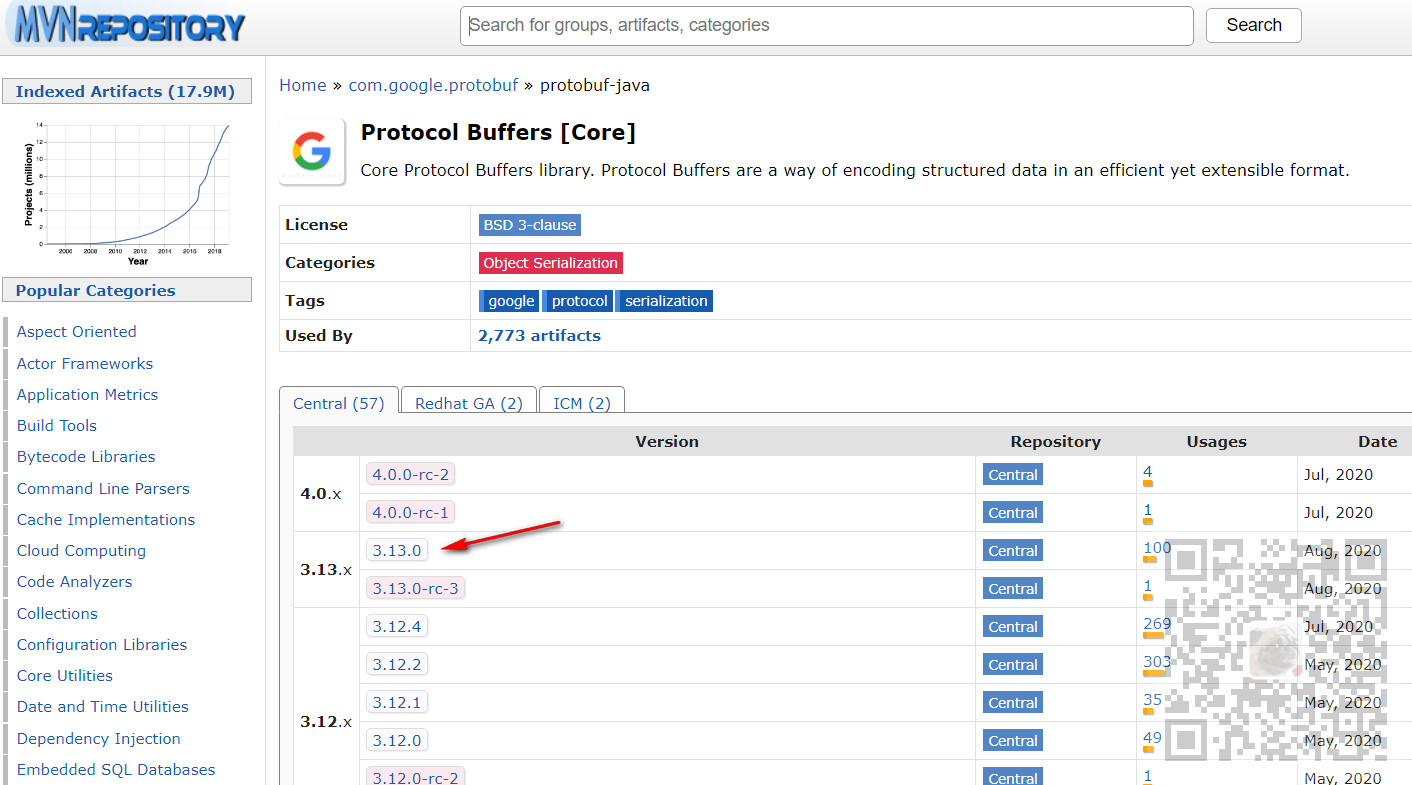Open the 35 usages link for 3.12.1
1412x785 pixels.
1152,699
